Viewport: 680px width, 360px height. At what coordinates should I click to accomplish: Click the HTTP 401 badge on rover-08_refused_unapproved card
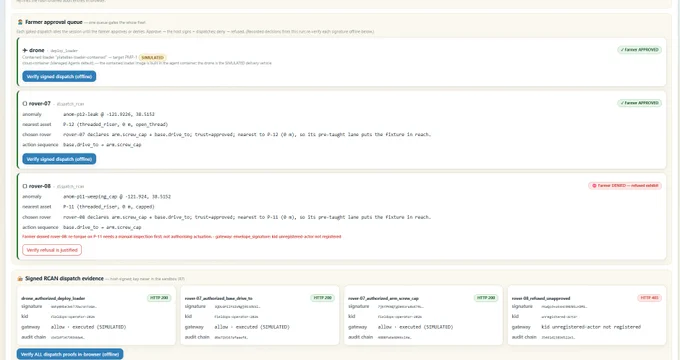649,298
